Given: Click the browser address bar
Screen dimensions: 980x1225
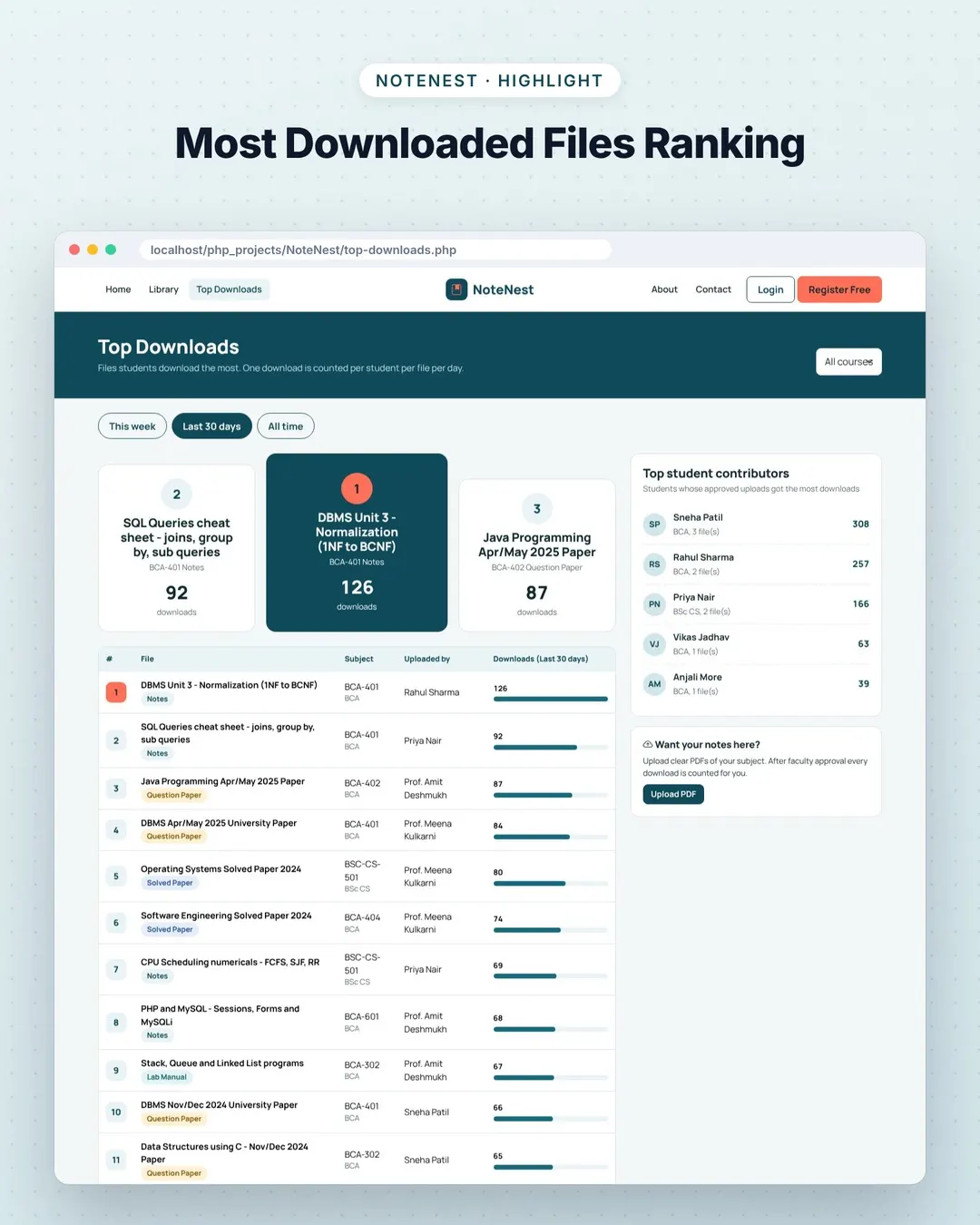Looking at the screenshot, I should 376,250.
